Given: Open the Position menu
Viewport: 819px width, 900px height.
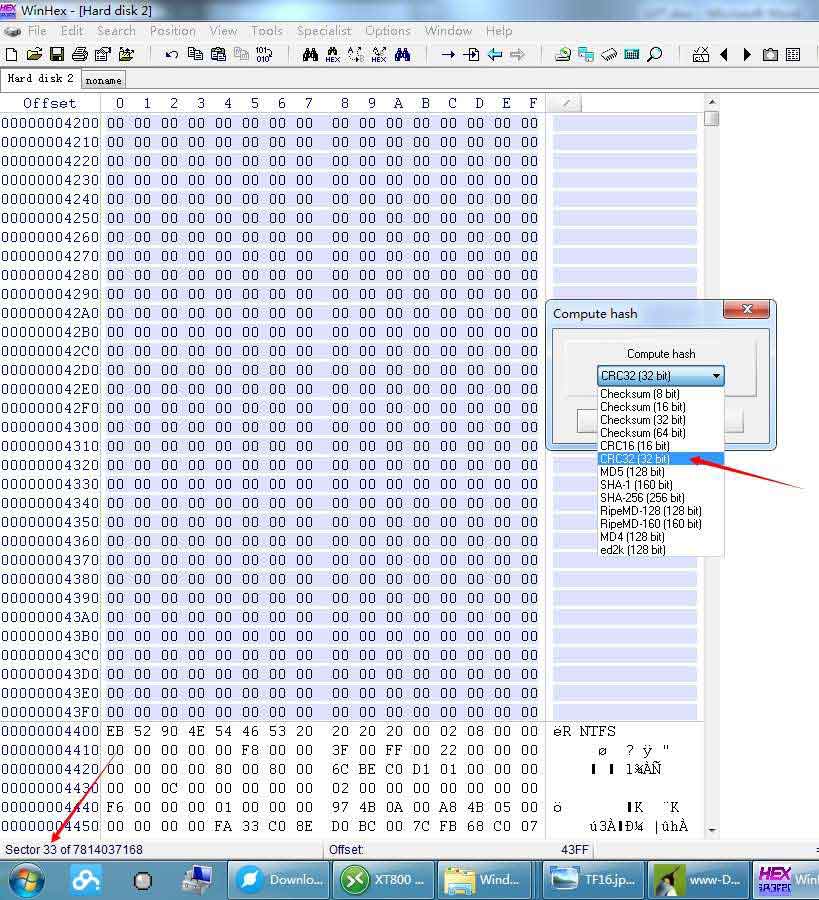Looking at the screenshot, I should point(173,31).
